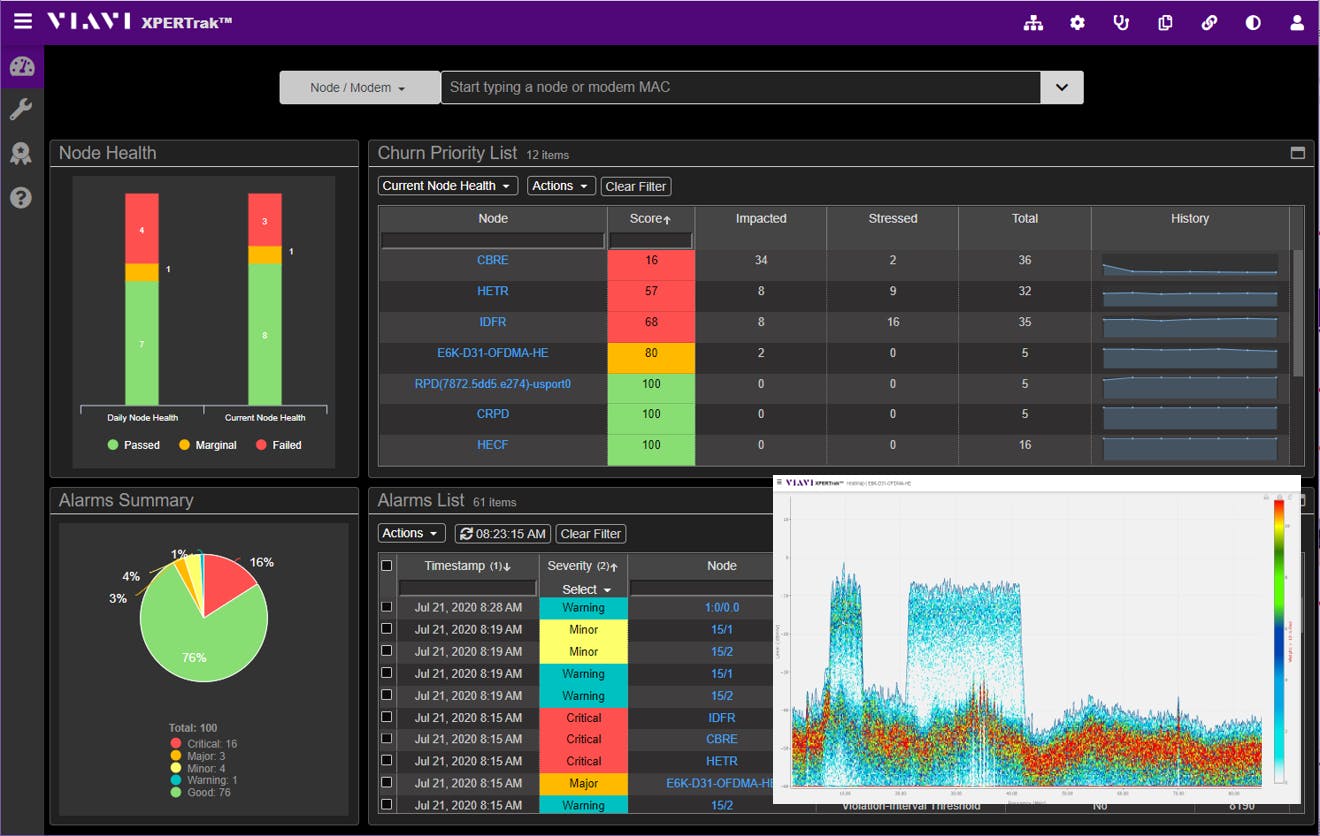Click the help question mark sidebar icon
1320x836 pixels.
[x=21, y=197]
